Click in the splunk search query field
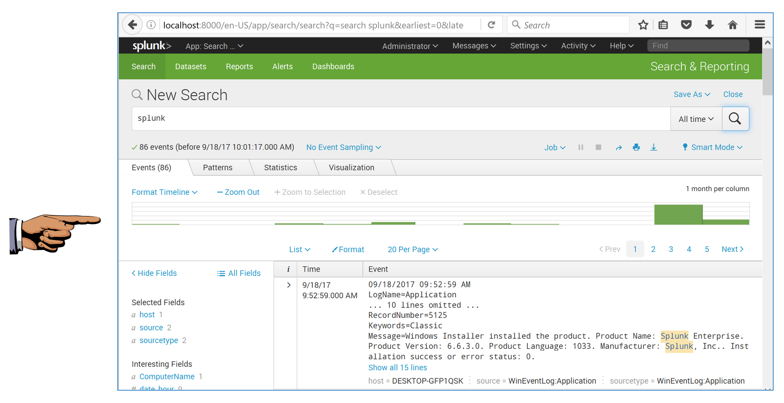Viewport: 784px width, 403px height. 400,118
